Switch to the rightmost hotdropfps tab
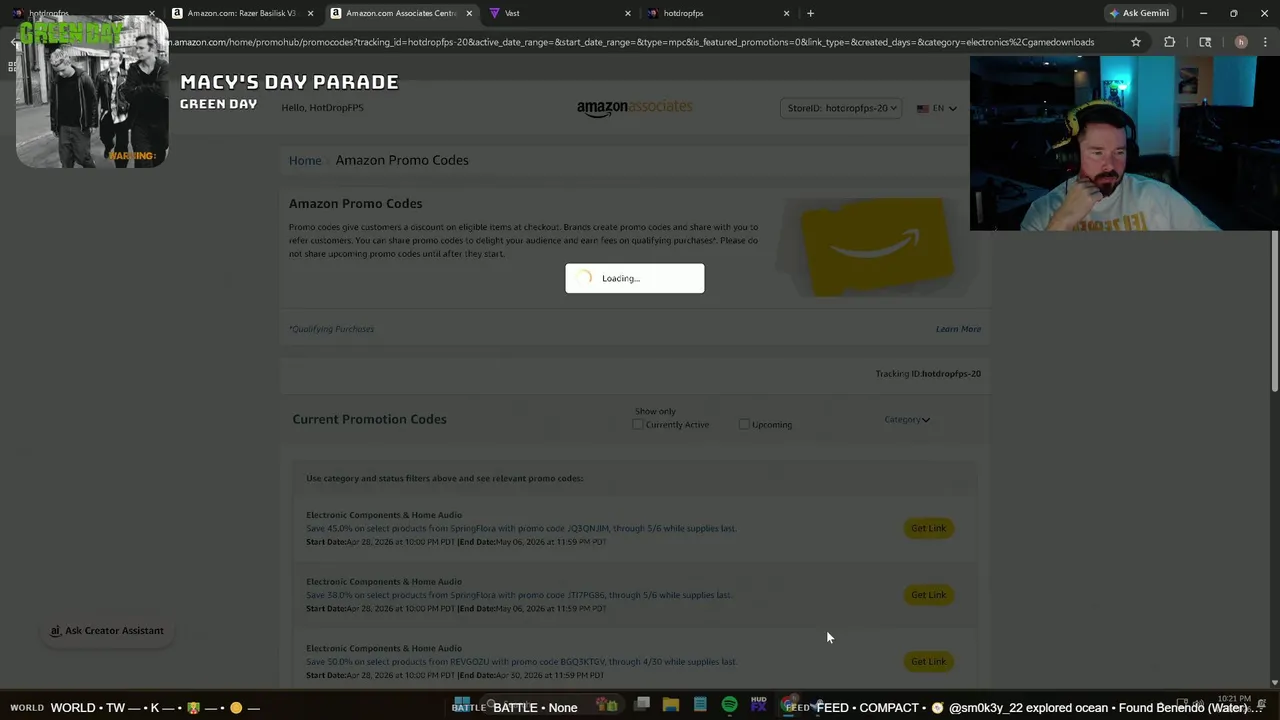 pyautogui.click(x=718, y=13)
